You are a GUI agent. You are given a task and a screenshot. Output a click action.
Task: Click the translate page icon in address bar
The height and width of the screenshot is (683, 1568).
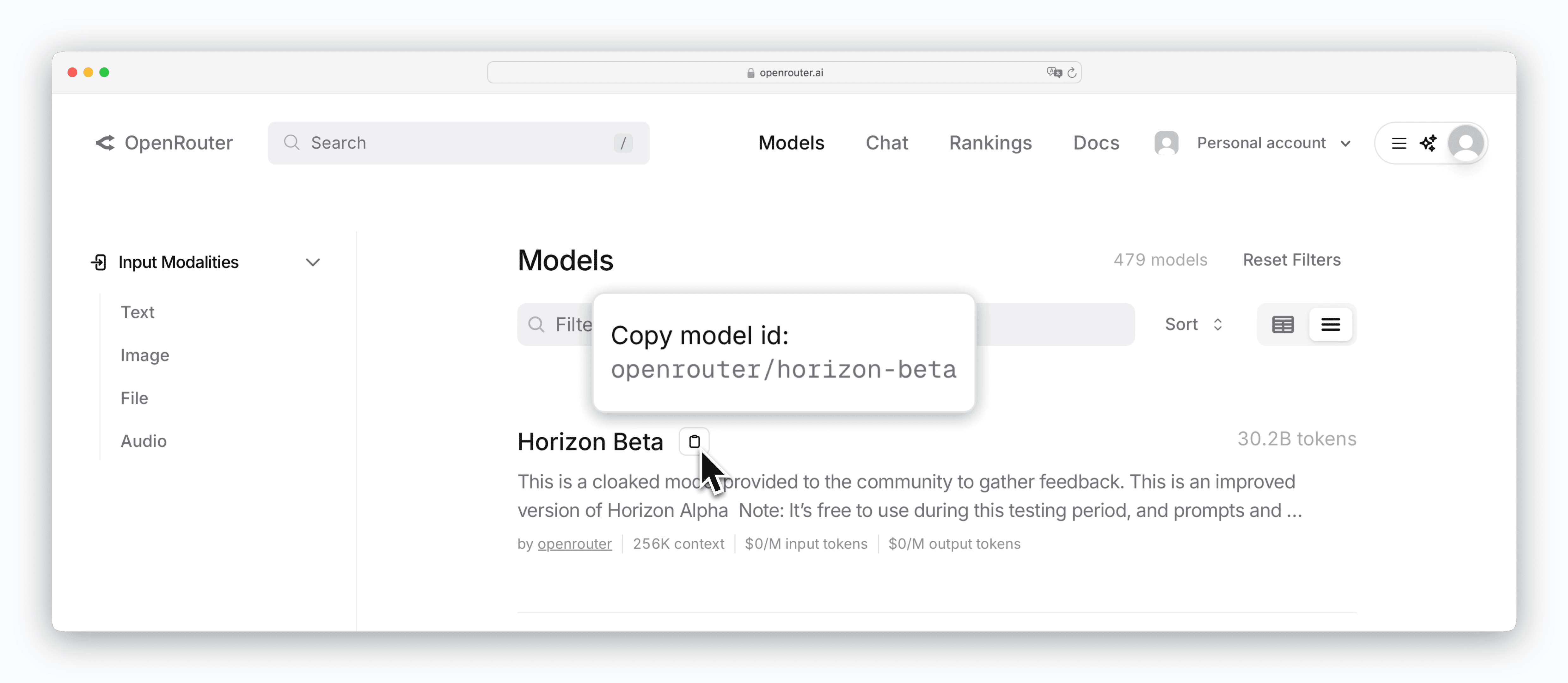tap(1054, 72)
